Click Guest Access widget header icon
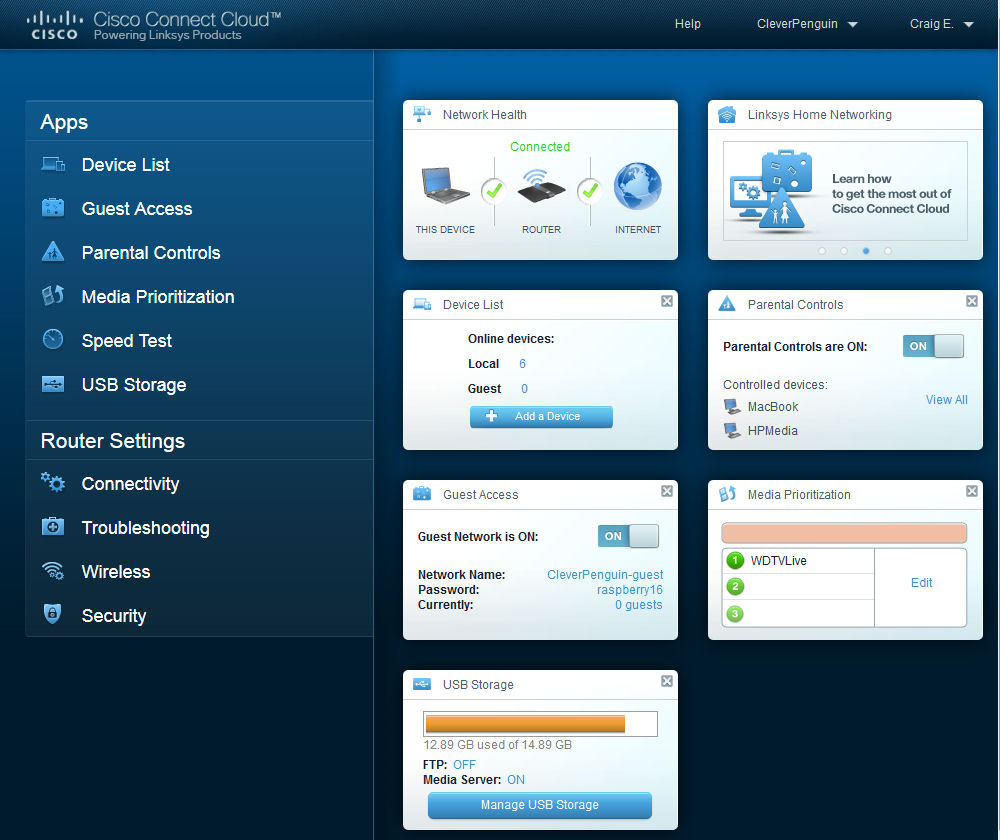The width and height of the screenshot is (1000, 840). pos(422,494)
